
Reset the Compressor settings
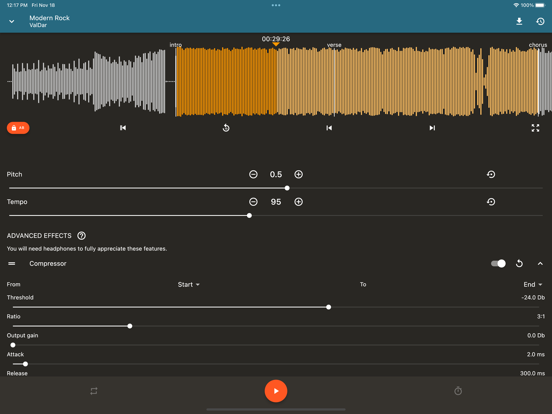(519, 264)
